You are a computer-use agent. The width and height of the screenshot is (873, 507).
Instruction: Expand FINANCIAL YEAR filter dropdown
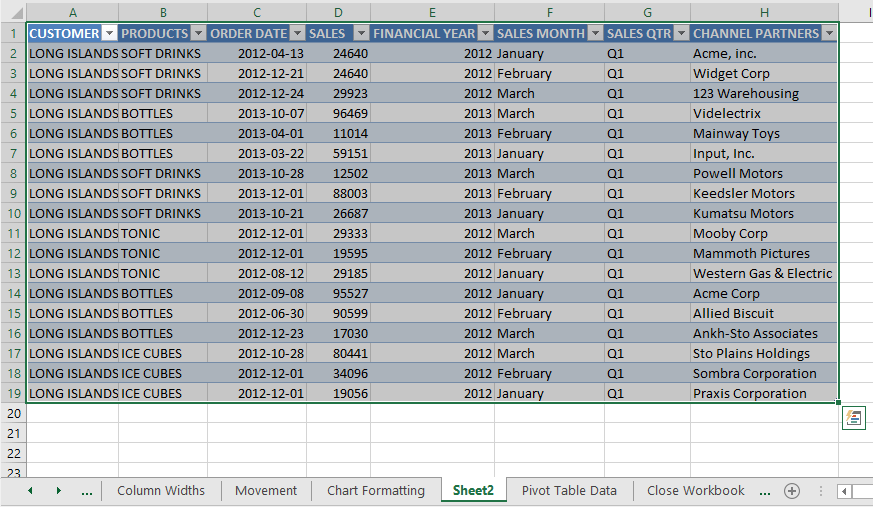pos(485,34)
